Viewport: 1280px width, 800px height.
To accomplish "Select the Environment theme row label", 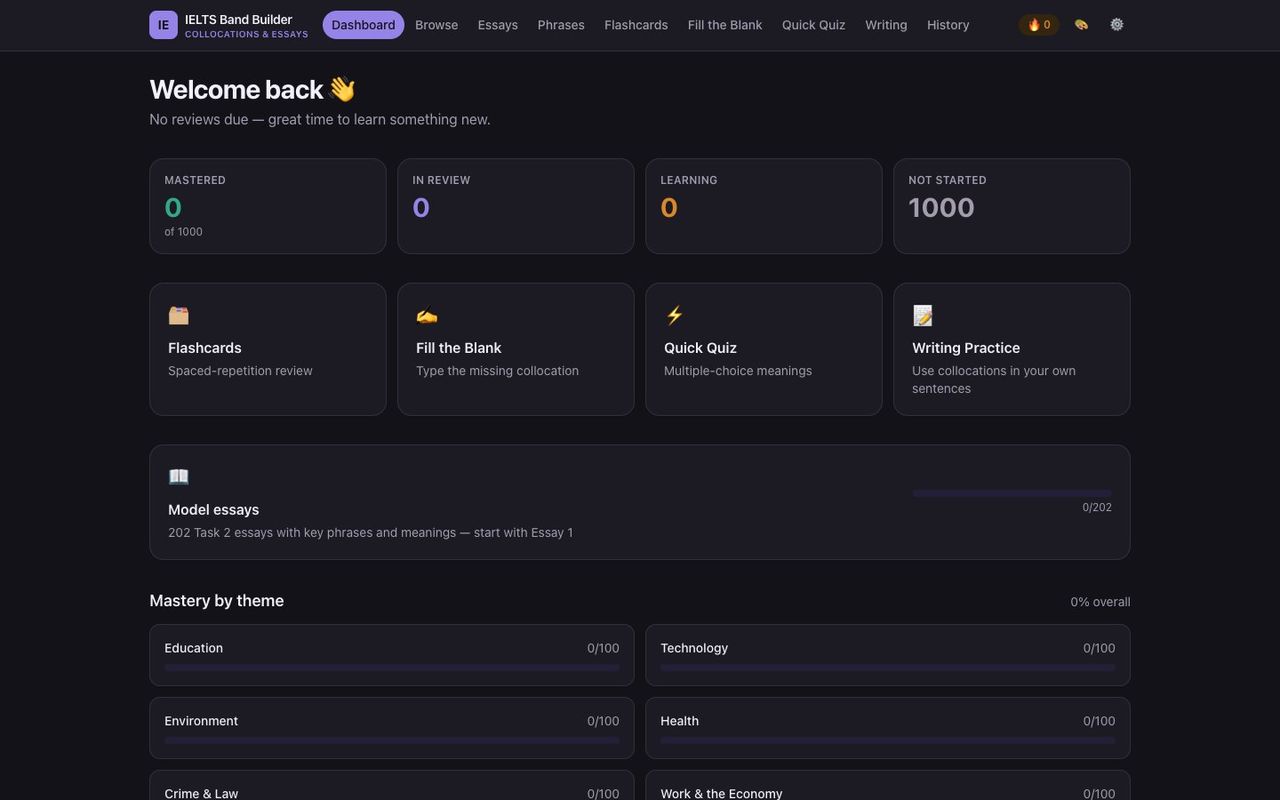I will point(201,721).
